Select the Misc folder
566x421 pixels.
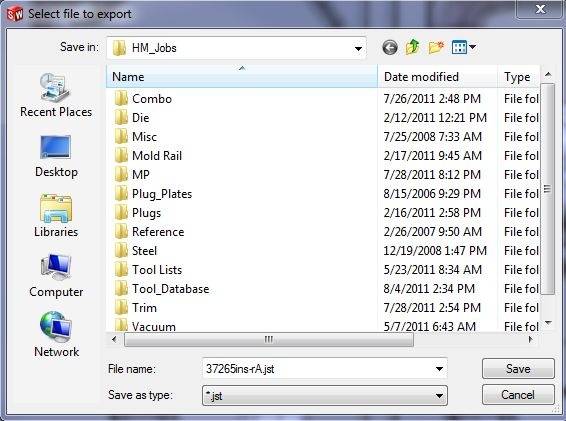coord(135,137)
